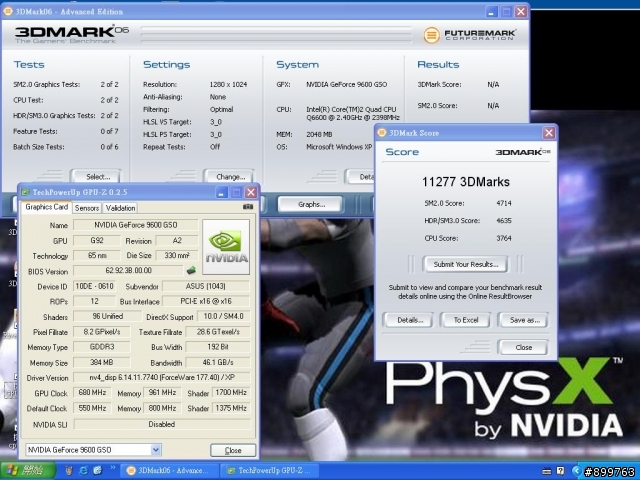
Task: Click Submit Your Results button
Action: pyautogui.click(x=465, y=264)
